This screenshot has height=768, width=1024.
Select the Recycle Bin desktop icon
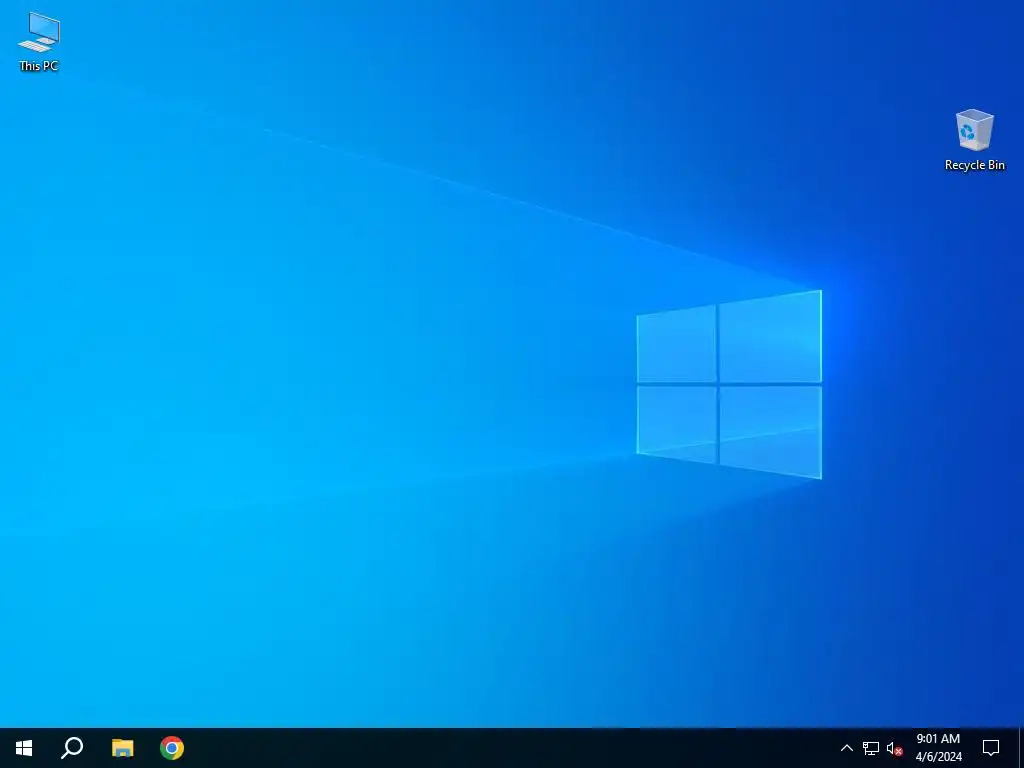(x=974, y=140)
